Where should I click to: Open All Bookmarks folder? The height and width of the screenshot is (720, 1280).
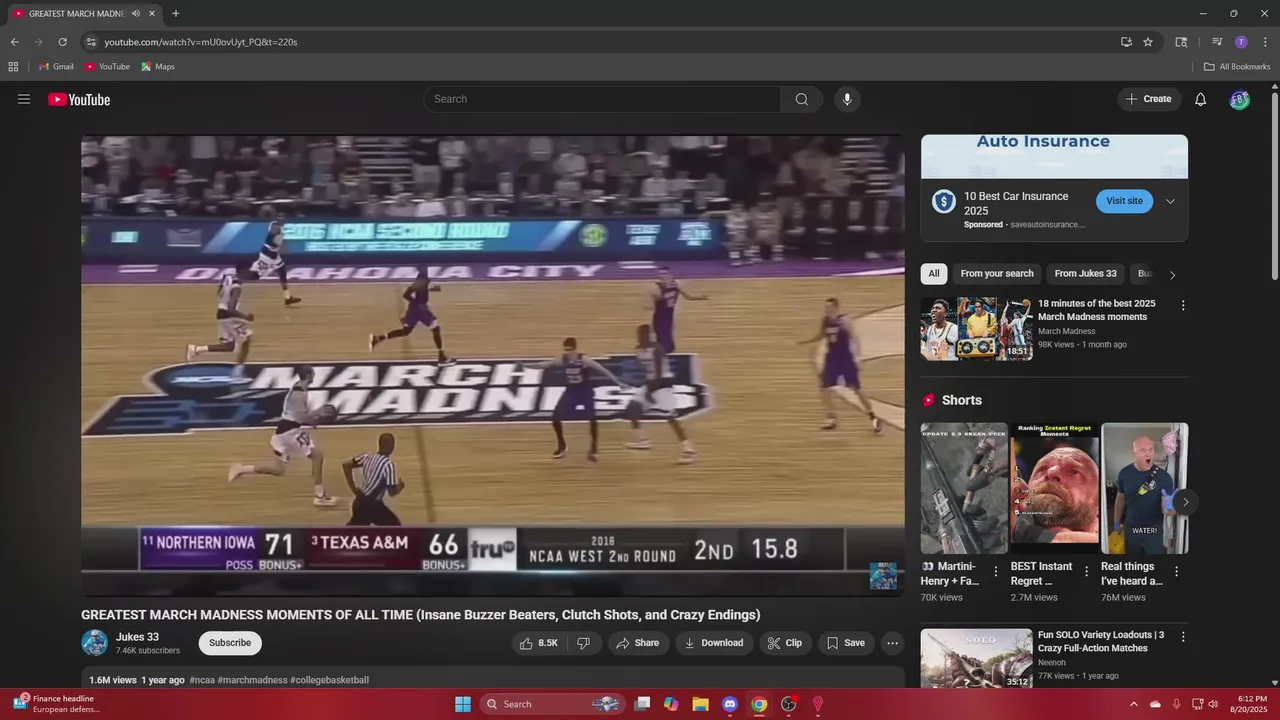[1237, 67]
